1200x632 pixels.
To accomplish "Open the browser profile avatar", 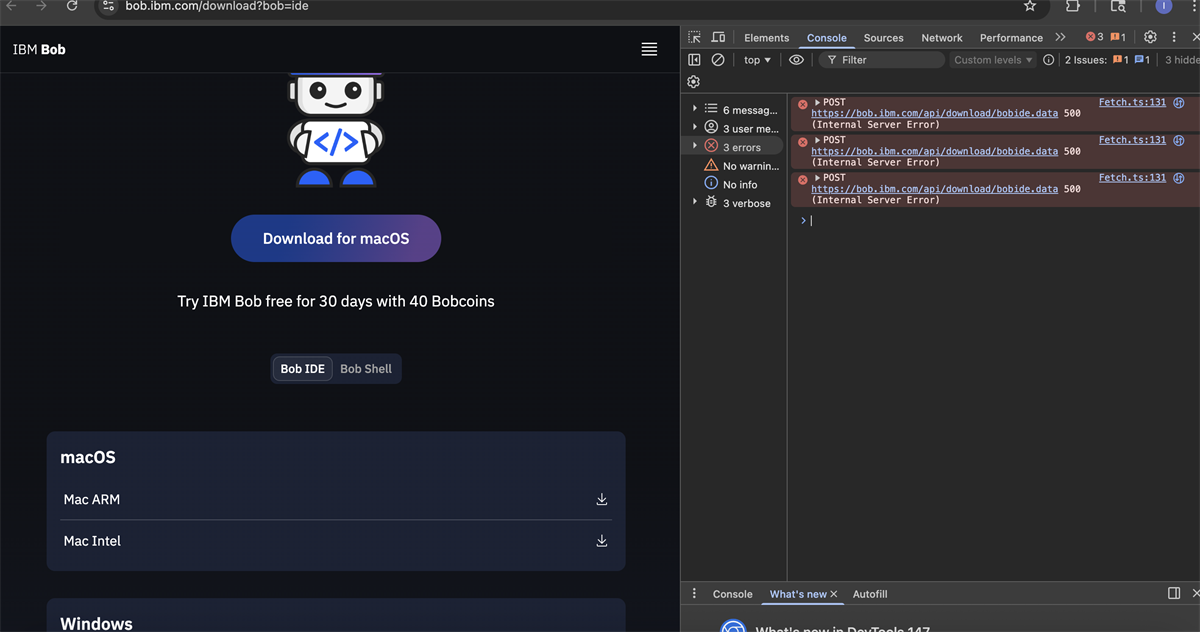I will pos(1164,6).
